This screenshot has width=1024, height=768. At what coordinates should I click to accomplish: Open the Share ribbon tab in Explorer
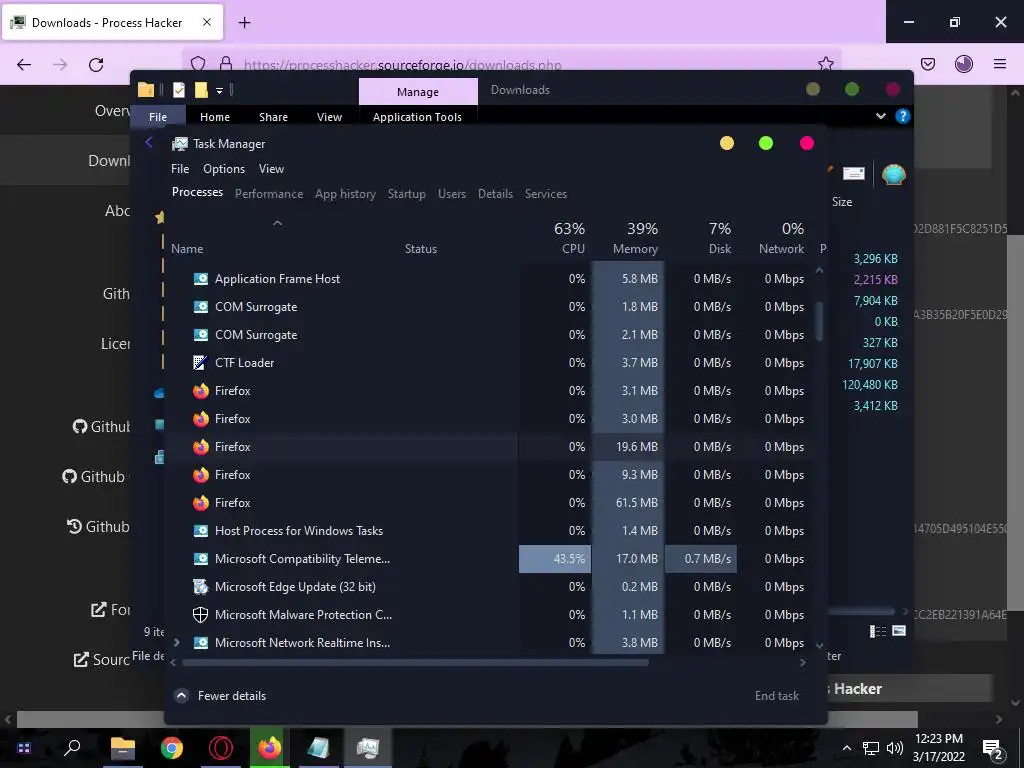pyautogui.click(x=273, y=117)
